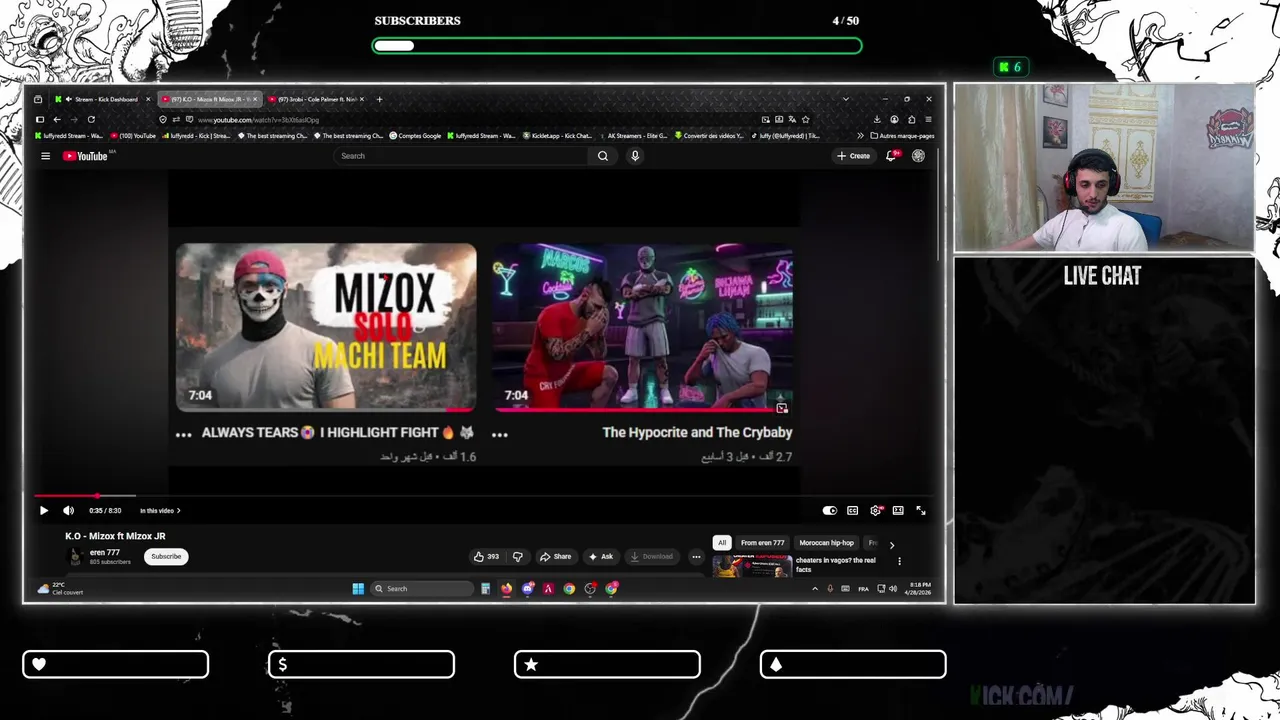Mute the YouTube player volume
This screenshot has height=720, width=1280.
[69, 510]
